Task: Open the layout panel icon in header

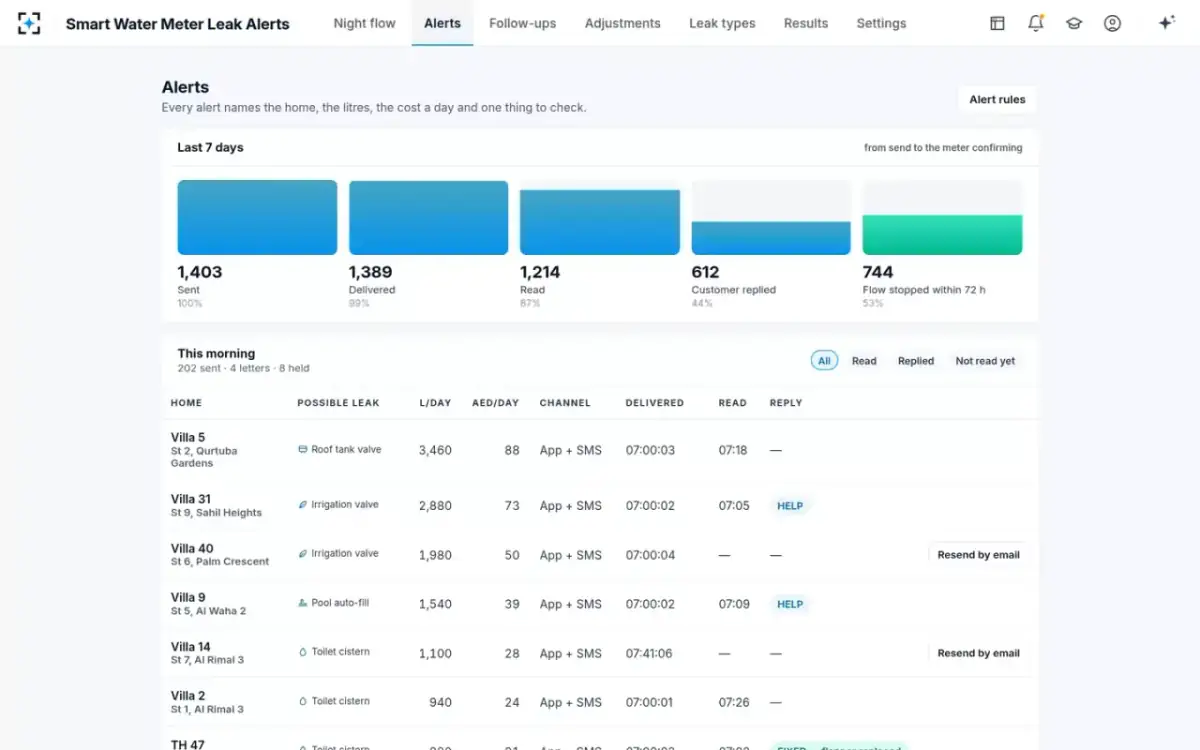Action: pos(997,23)
